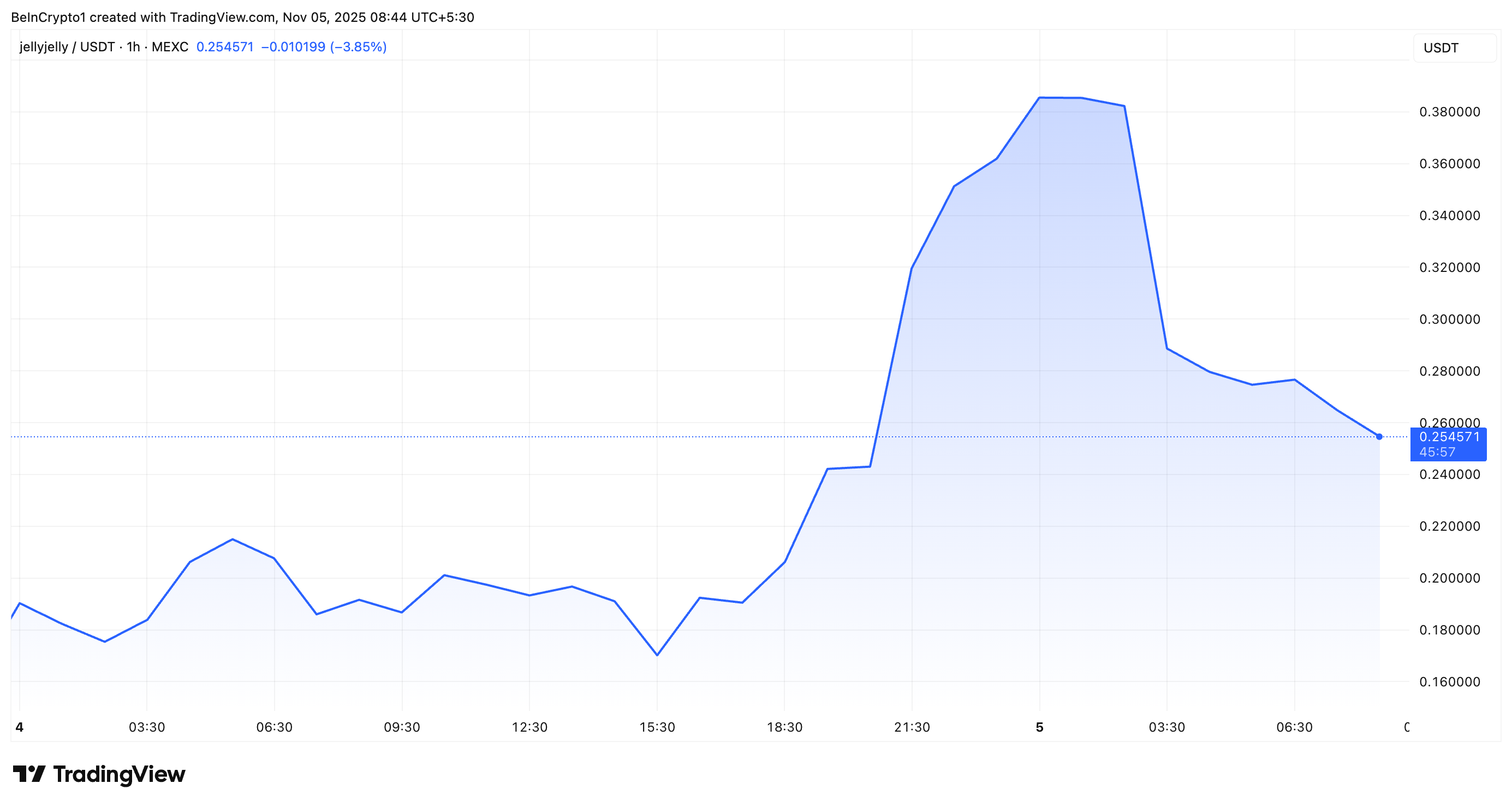Click the TradingView logo icon

point(29,774)
